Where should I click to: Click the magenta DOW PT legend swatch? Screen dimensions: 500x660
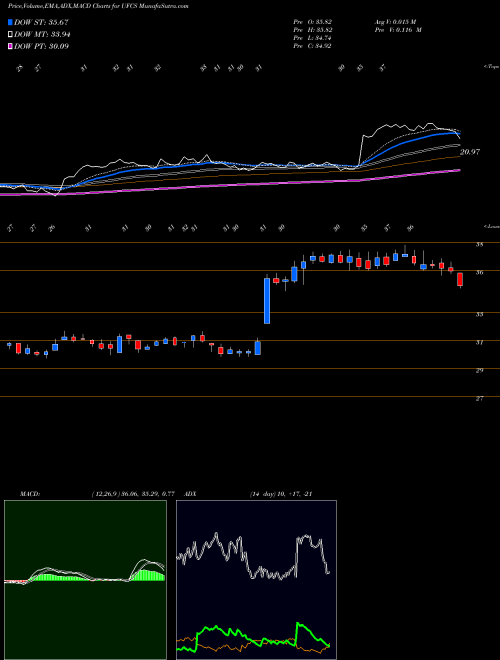coord(10,46)
